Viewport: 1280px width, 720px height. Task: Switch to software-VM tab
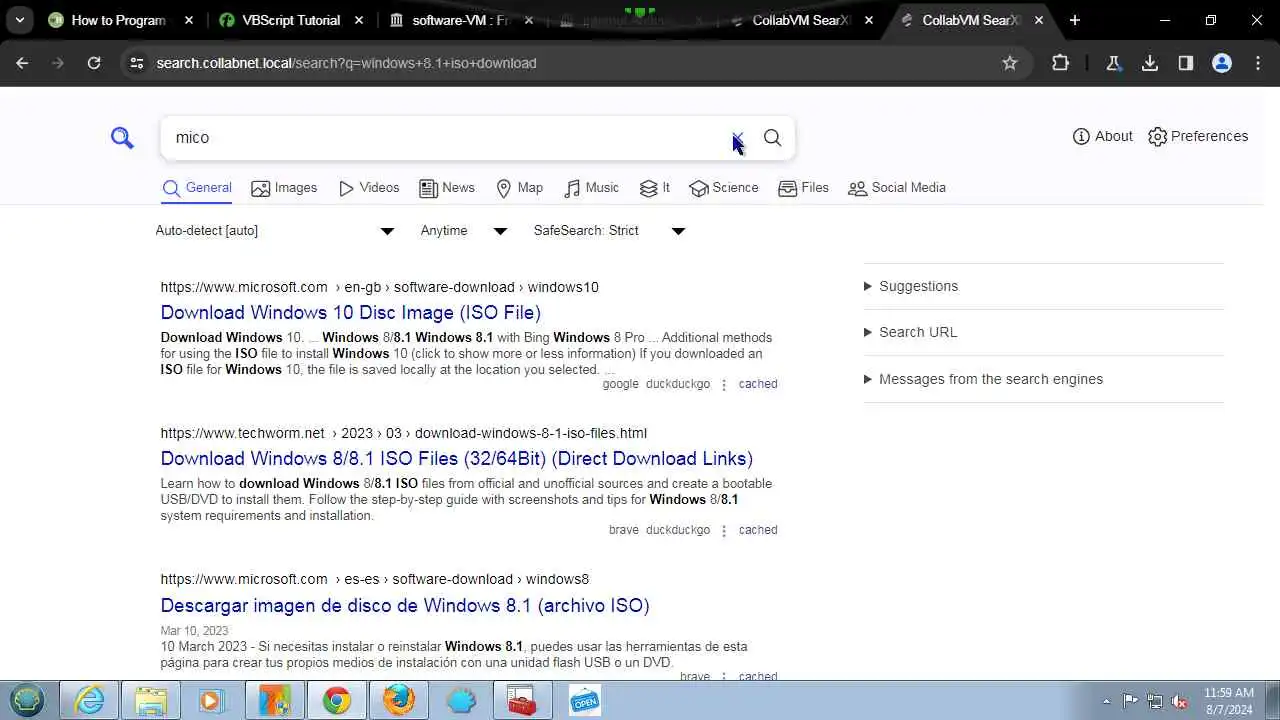[x=460, y=20]
